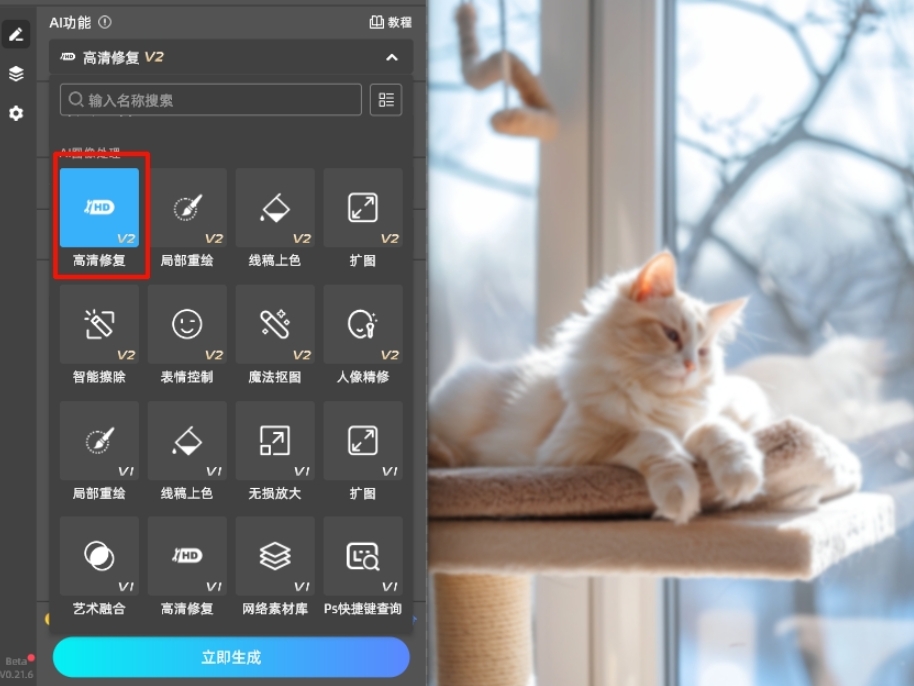The image size is (914, 686).
Task: Switch to the edit pencil sidebar tab
Action: click(x=16, y=35)
